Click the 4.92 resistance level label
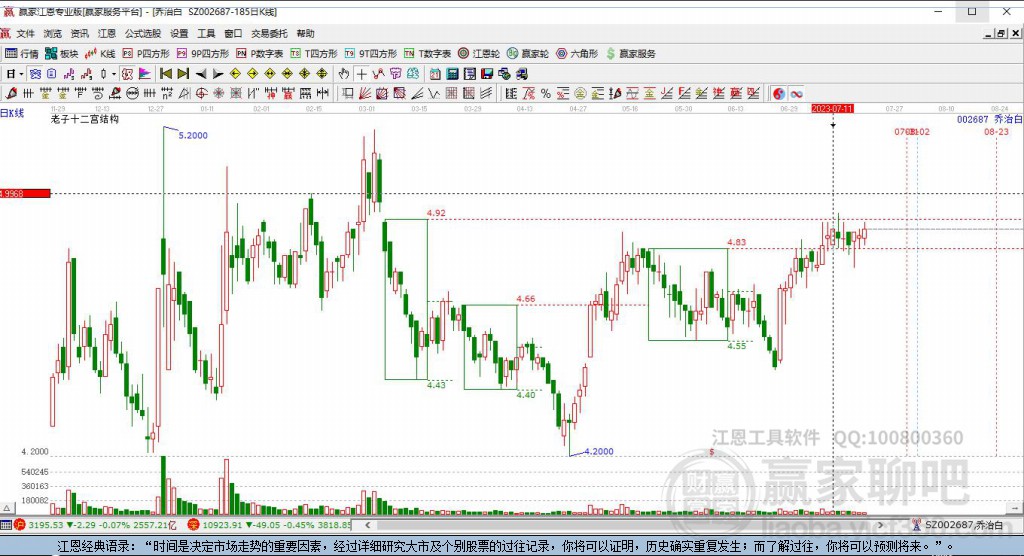 436,213
